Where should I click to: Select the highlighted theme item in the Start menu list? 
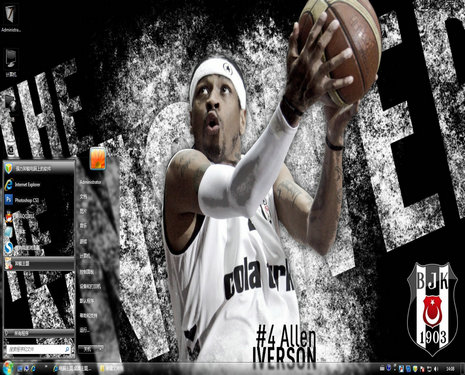pos(39,263)
